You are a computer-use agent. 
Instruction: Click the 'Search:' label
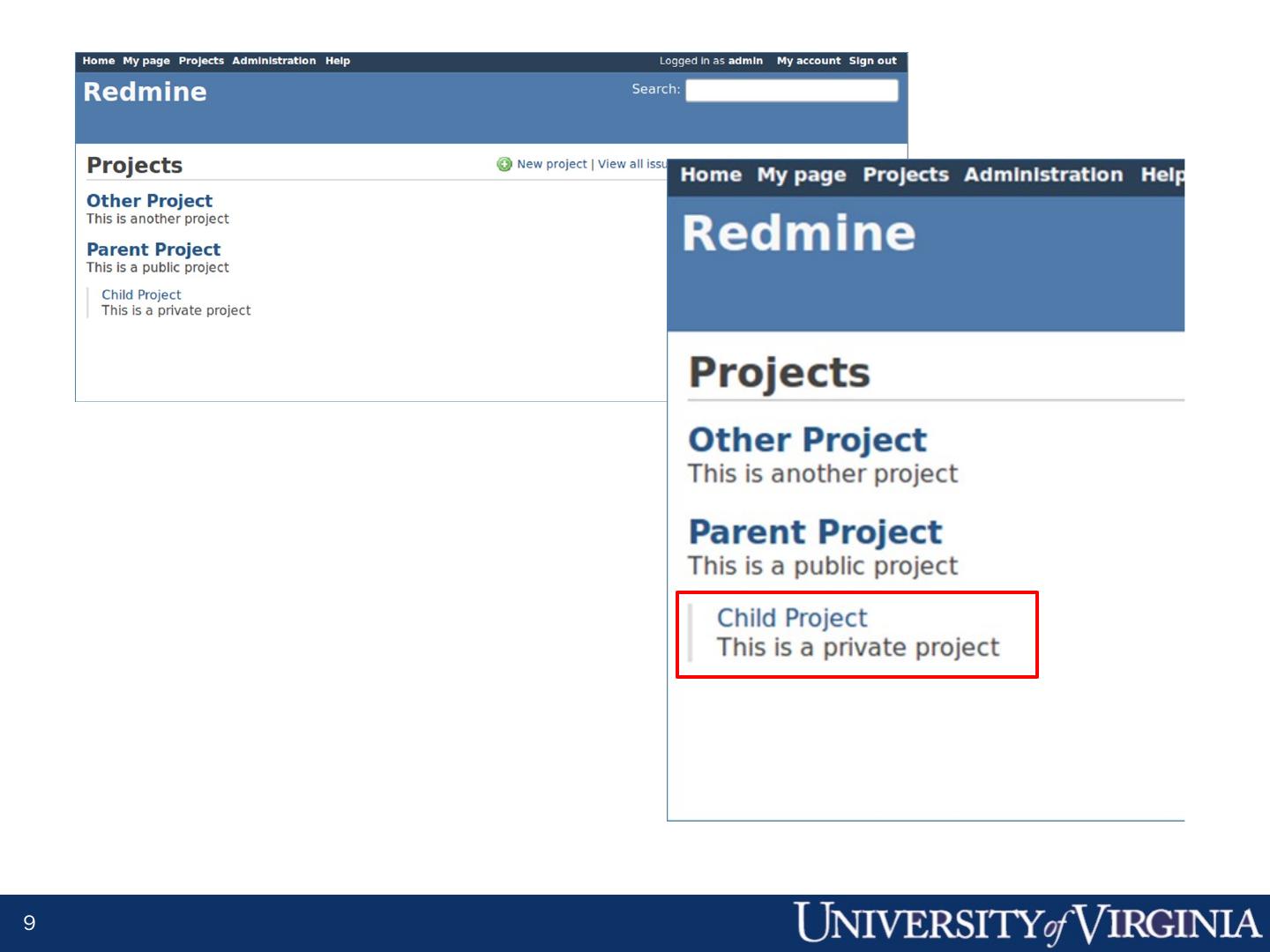click(x=656, y=89)
